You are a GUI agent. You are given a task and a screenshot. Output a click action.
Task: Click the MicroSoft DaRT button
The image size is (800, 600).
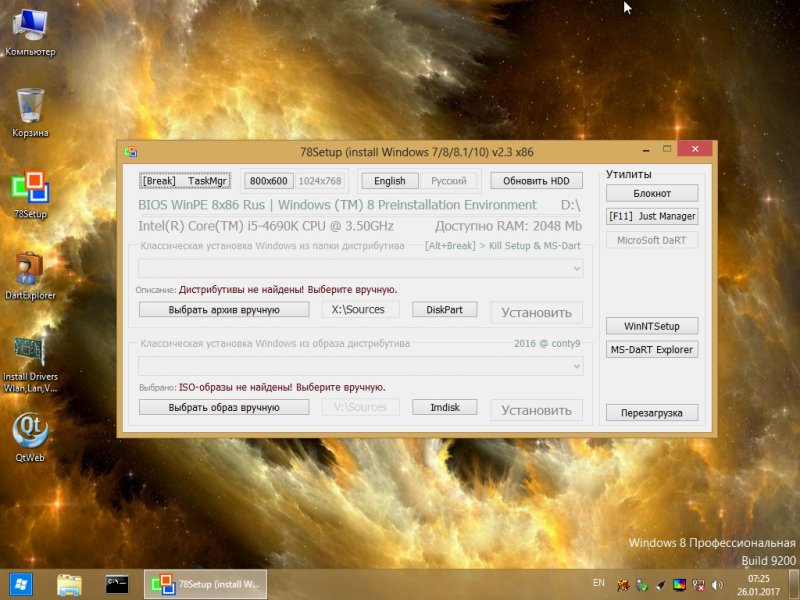pos(652,240)
